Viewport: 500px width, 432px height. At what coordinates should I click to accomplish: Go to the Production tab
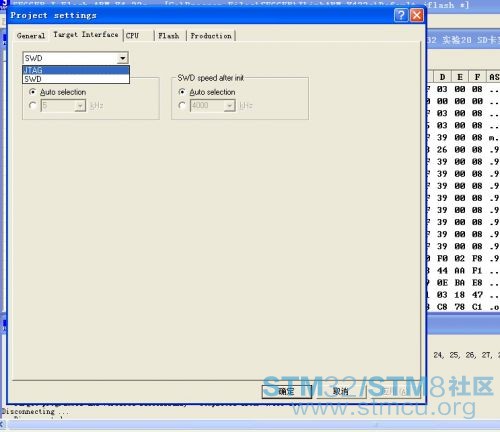tap(211, 36)
